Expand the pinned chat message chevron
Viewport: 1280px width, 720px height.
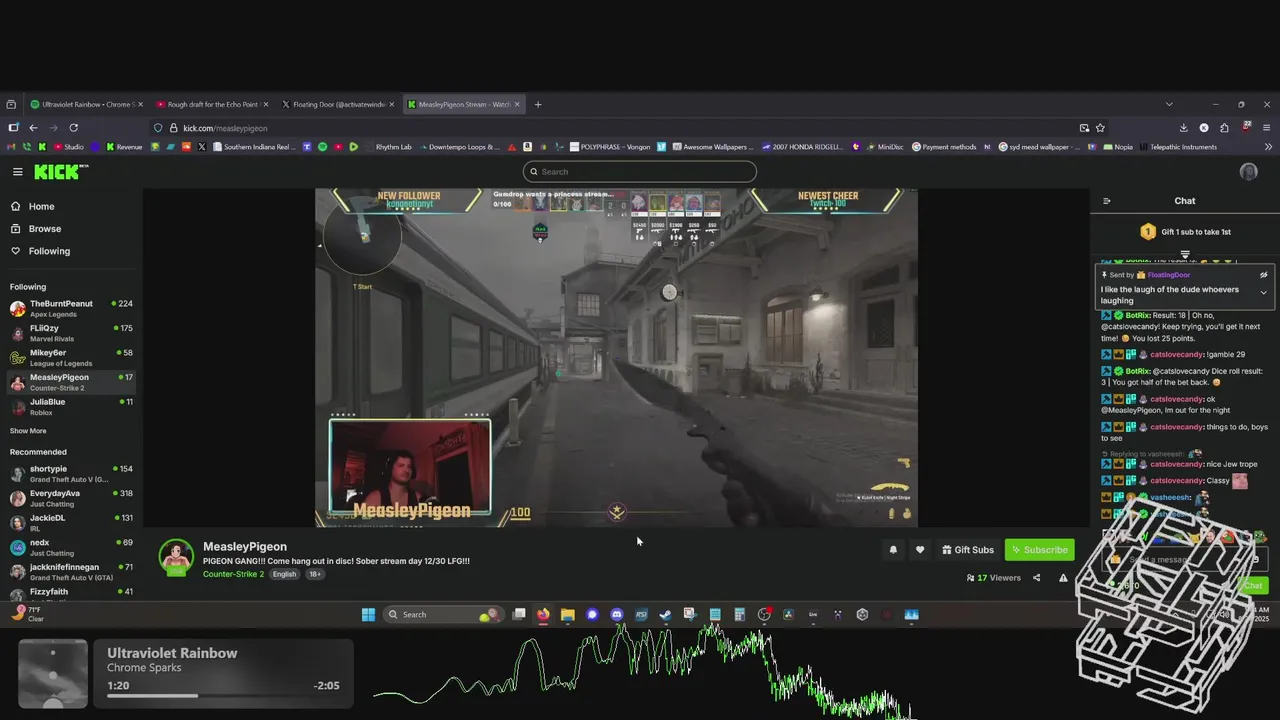point(1263,293)
